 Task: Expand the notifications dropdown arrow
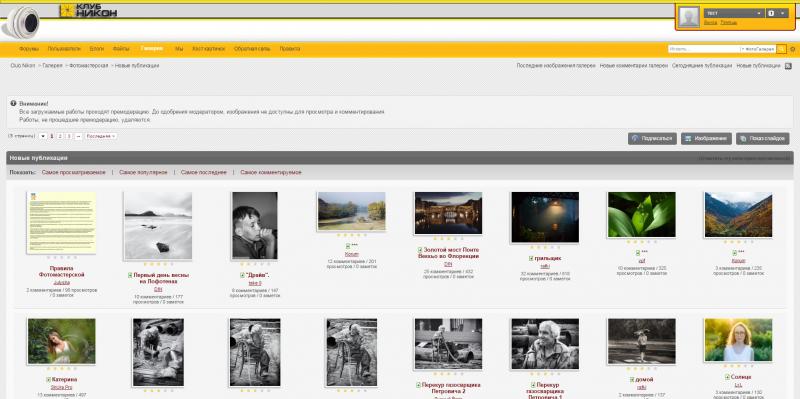[x=783, y=13]
